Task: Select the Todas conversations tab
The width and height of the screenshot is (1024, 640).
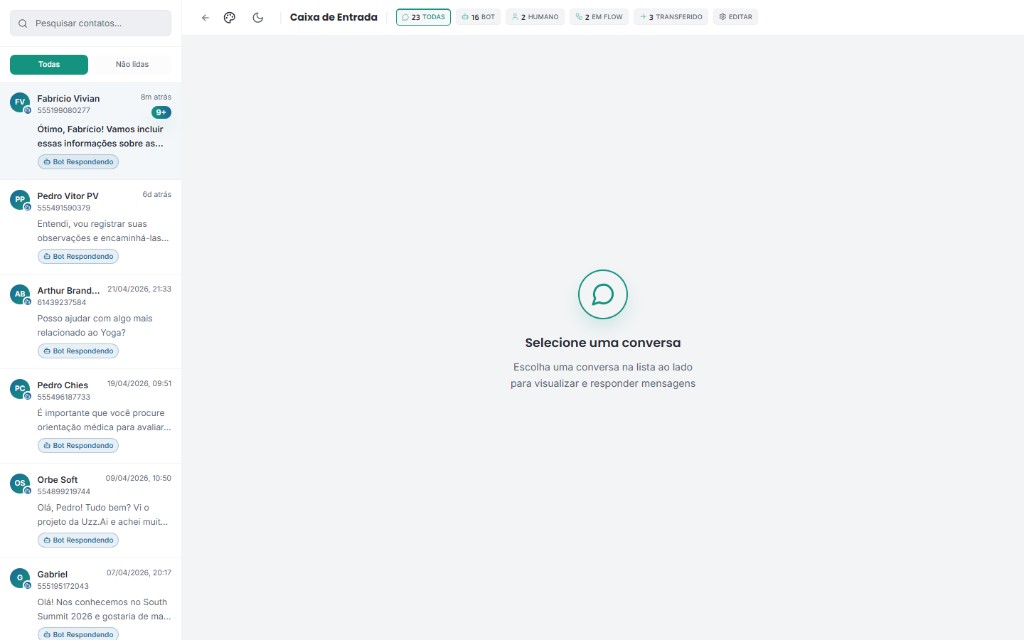Action: [x=49, y=65]
